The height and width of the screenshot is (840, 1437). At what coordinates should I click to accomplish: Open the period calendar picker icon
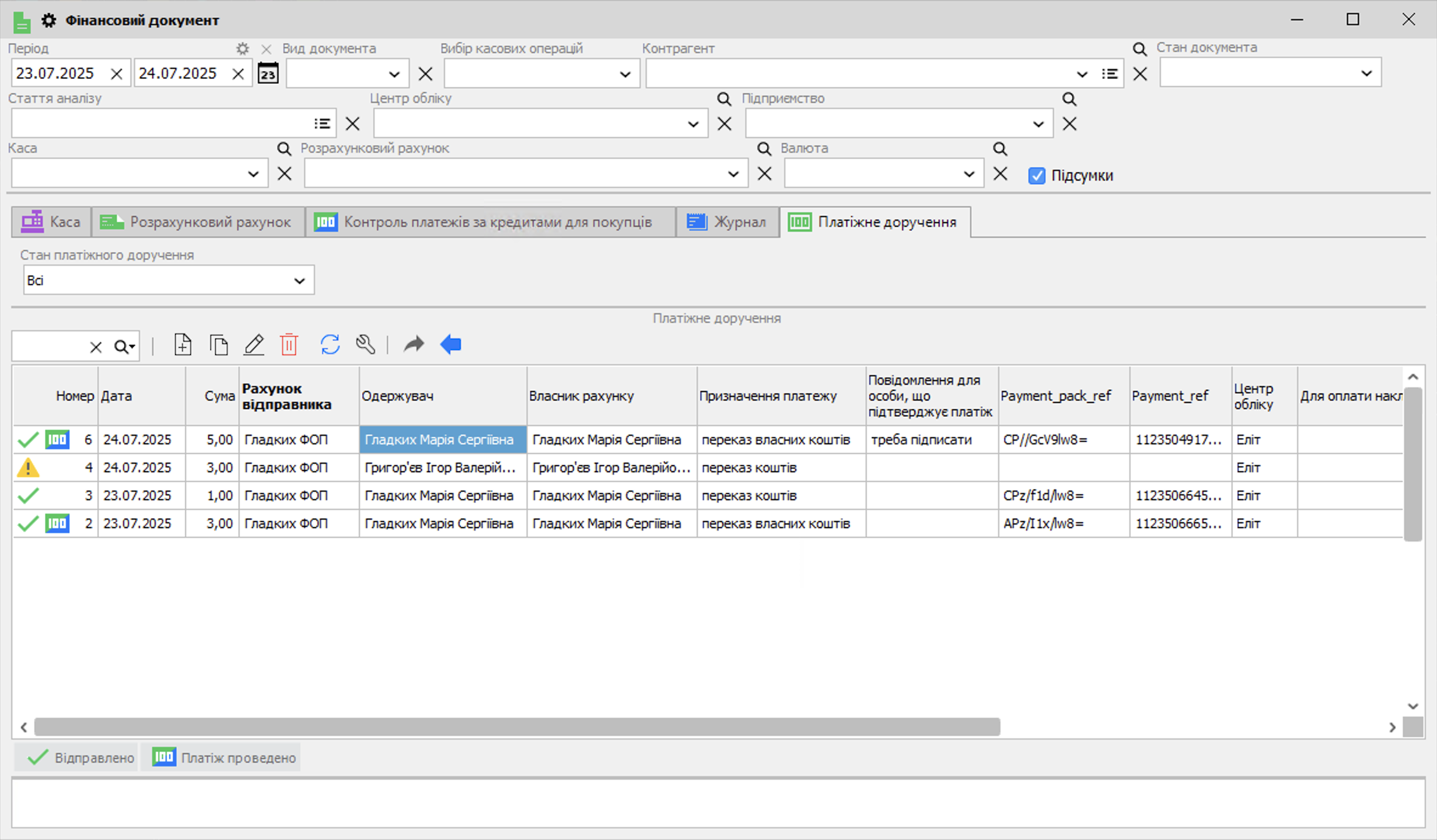click(x=268, y=74)
